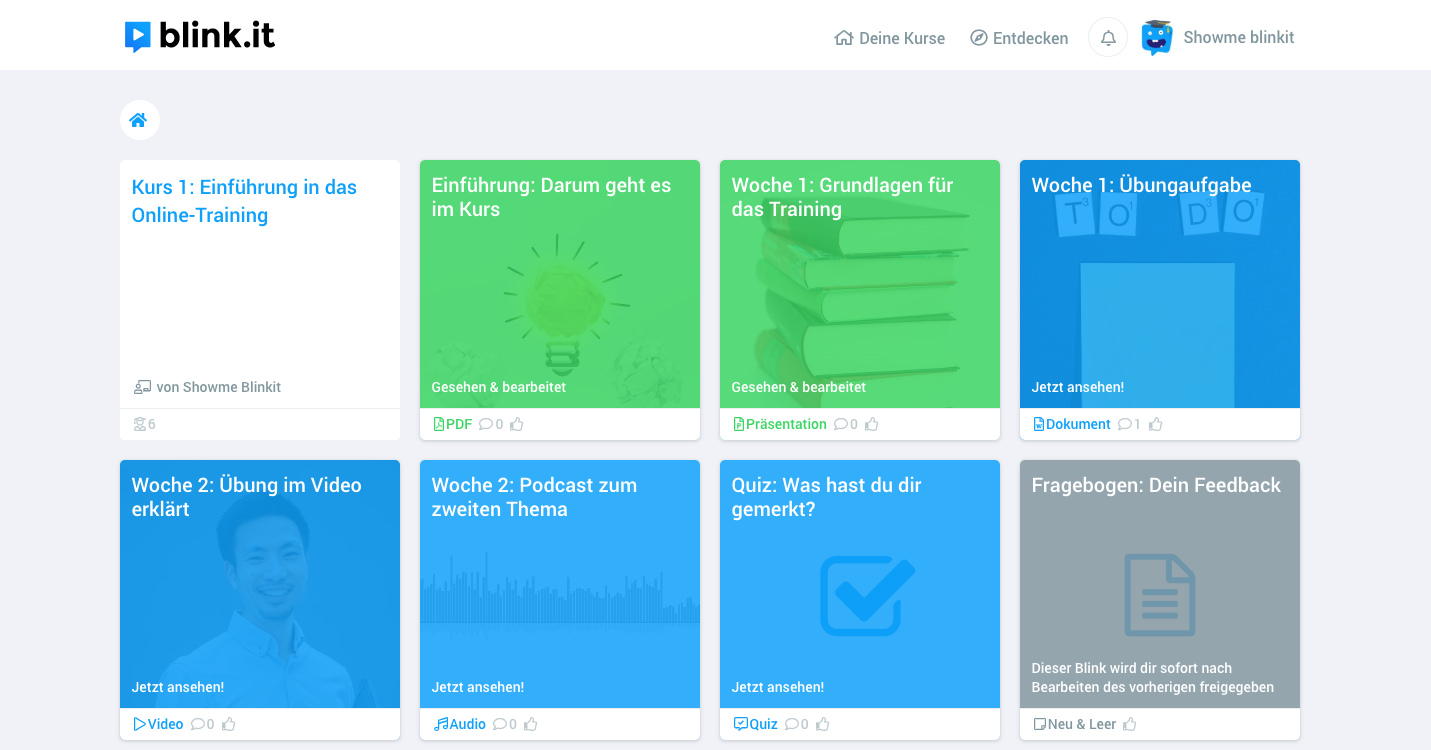Click the Dokument type label
The height and width of the screenshot is (750, 1431).
(1071, 424)
